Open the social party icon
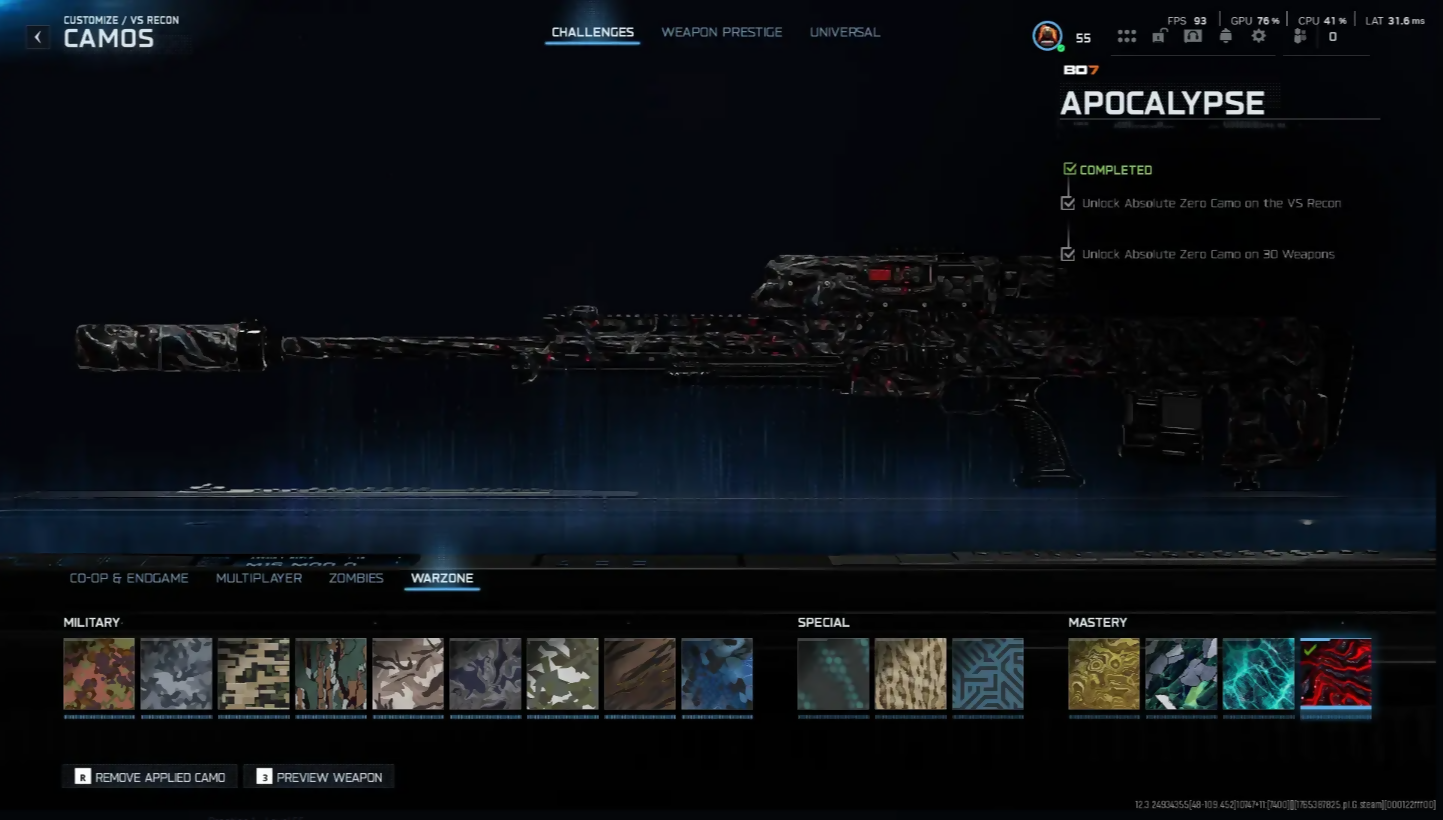Screen dimensions: 1443x820 1300,36
